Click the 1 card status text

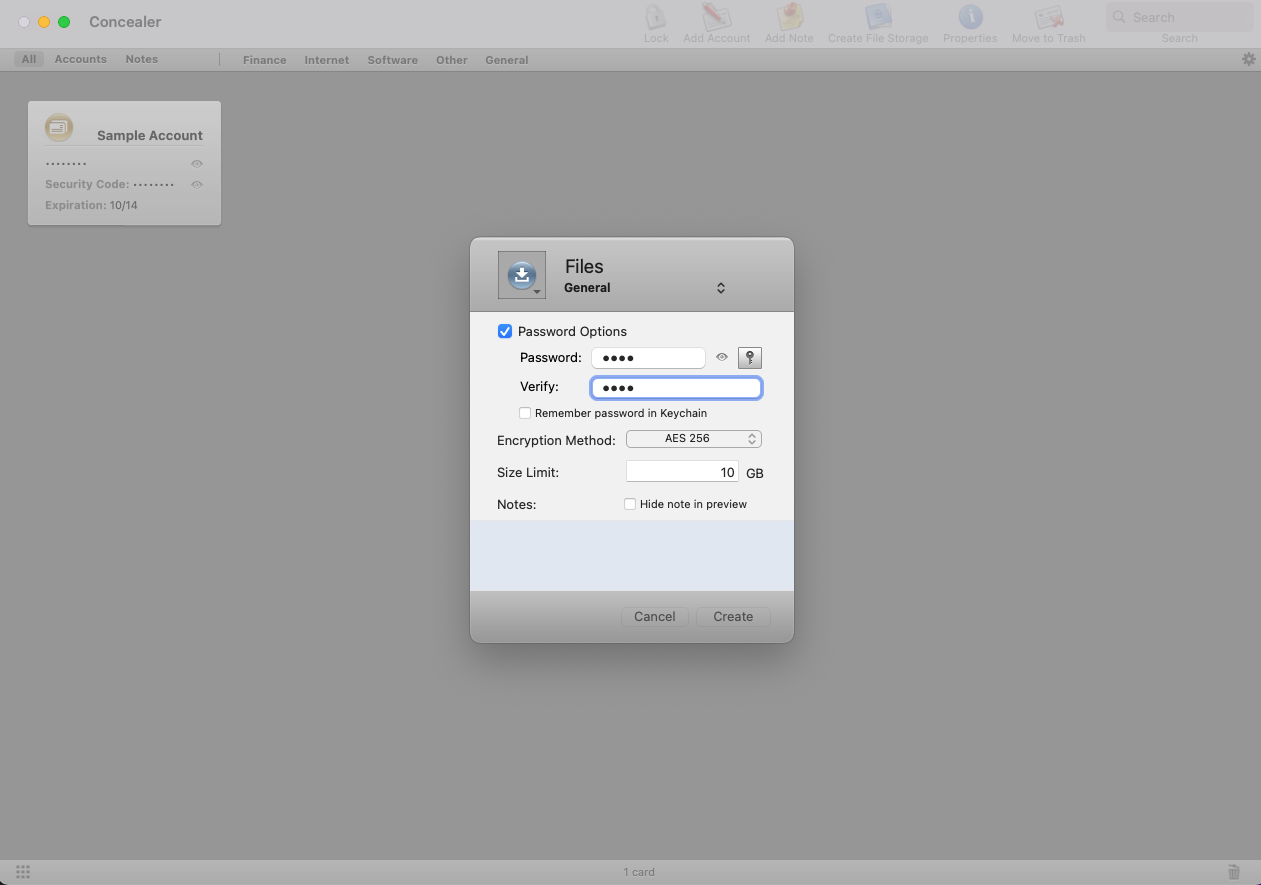639,872
